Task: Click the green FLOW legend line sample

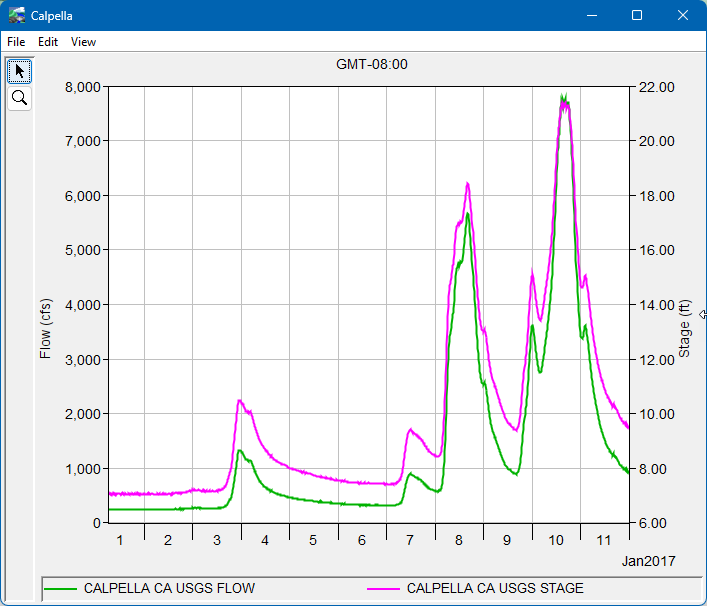Action: pyautogui.click(x=61, y=589)
